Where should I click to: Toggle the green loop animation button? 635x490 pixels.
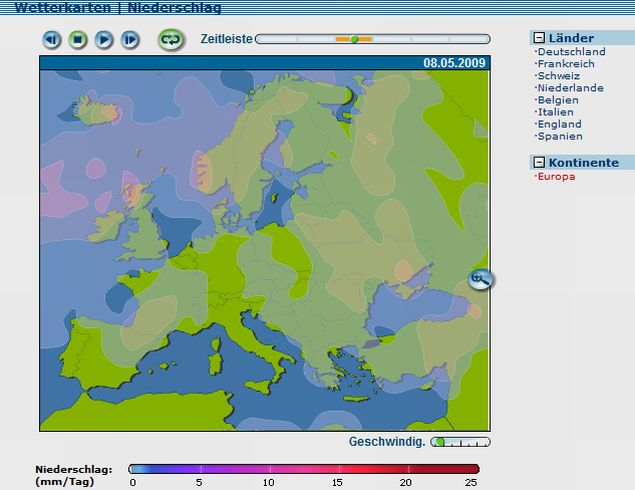pos(171,40)
